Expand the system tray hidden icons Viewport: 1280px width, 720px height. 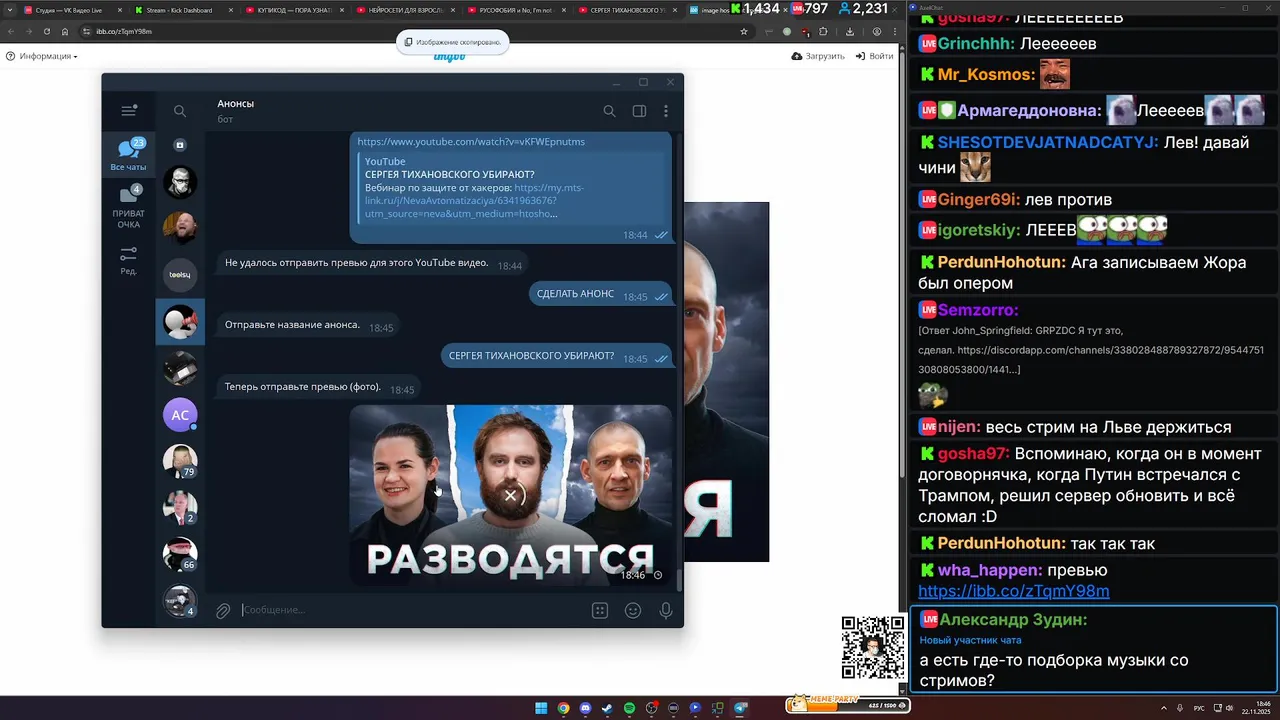(1163, 708)
